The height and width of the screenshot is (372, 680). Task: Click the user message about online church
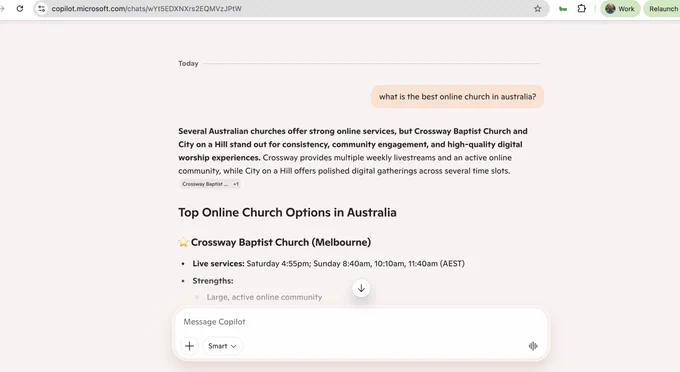[458, 97]
